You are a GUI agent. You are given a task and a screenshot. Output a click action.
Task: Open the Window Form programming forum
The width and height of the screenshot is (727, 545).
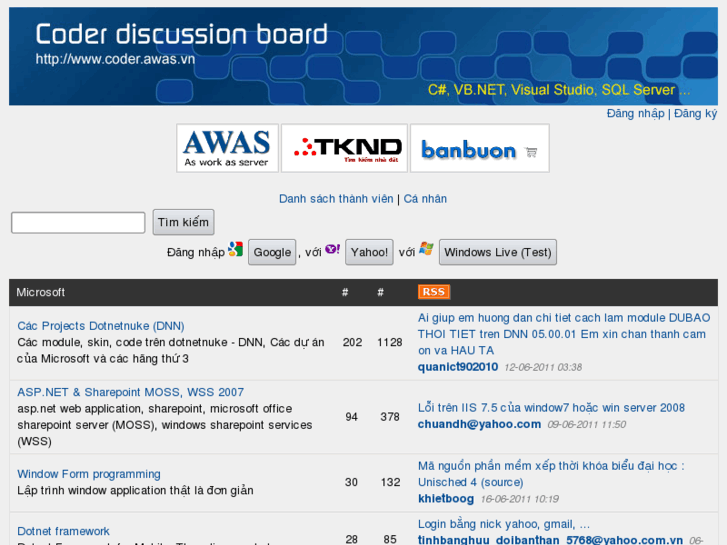89,474
